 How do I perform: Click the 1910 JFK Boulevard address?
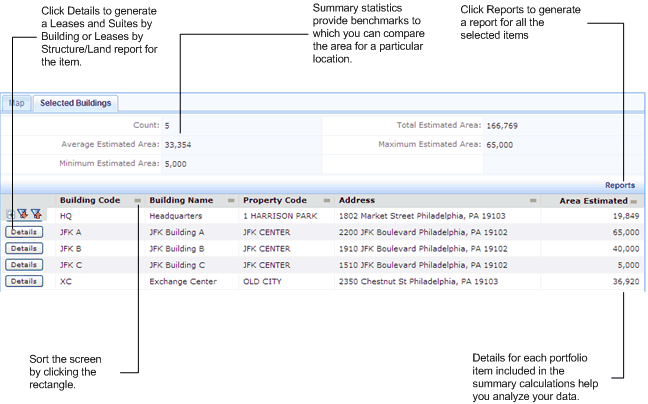[423, 249]
